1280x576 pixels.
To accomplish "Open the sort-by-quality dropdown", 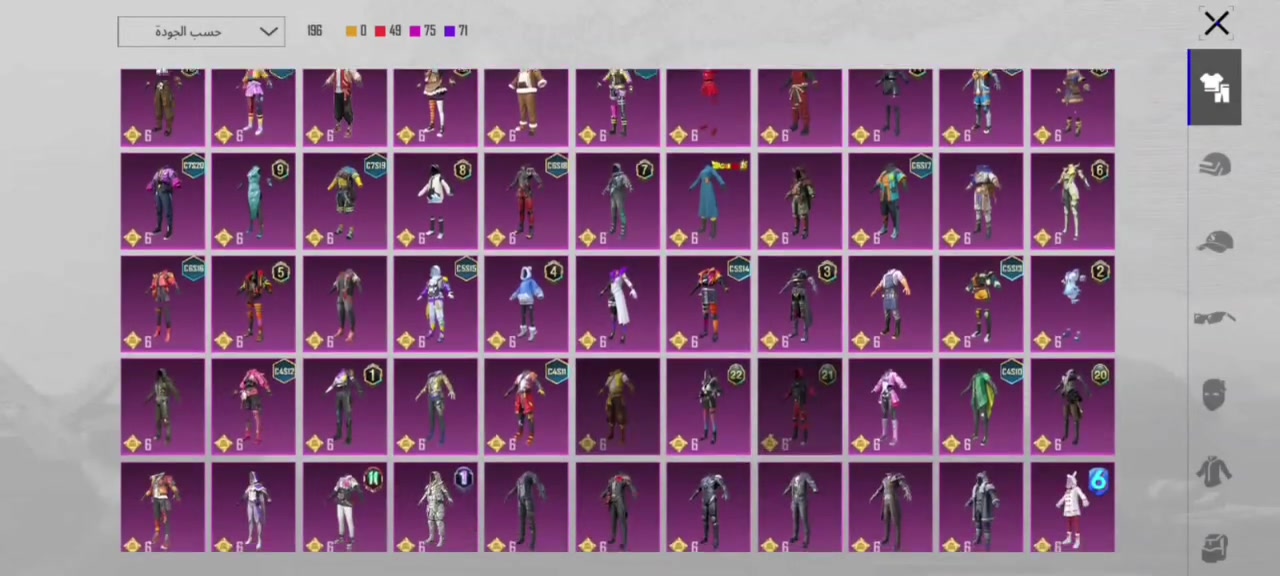I will [201, 31].
